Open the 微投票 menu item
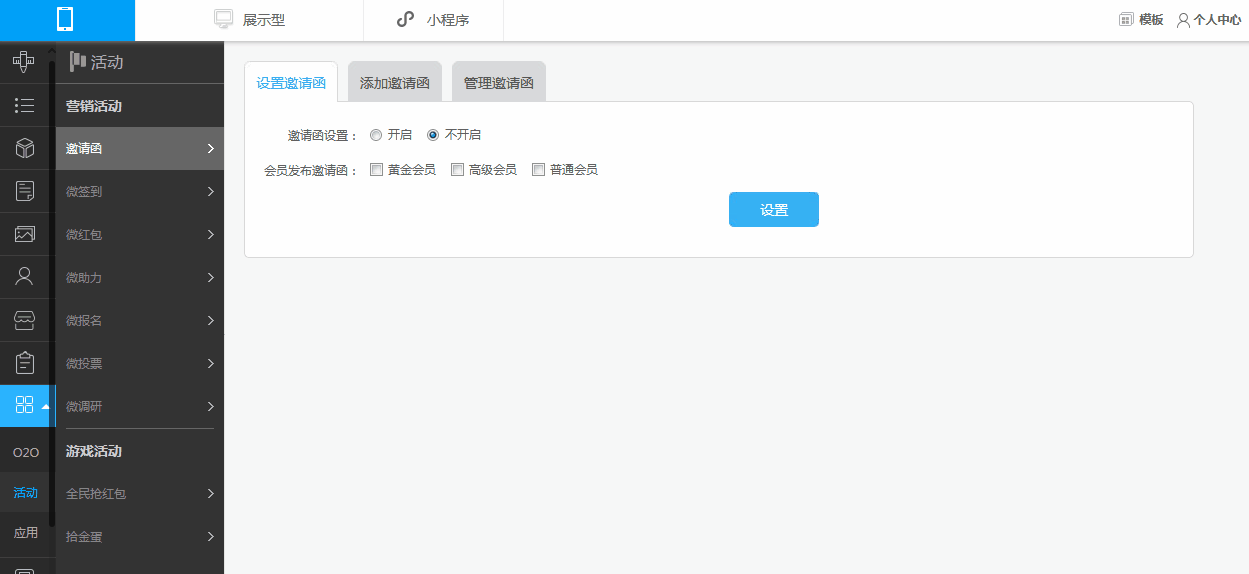Viewport: 1249px width, 574px height. (140, 364)
